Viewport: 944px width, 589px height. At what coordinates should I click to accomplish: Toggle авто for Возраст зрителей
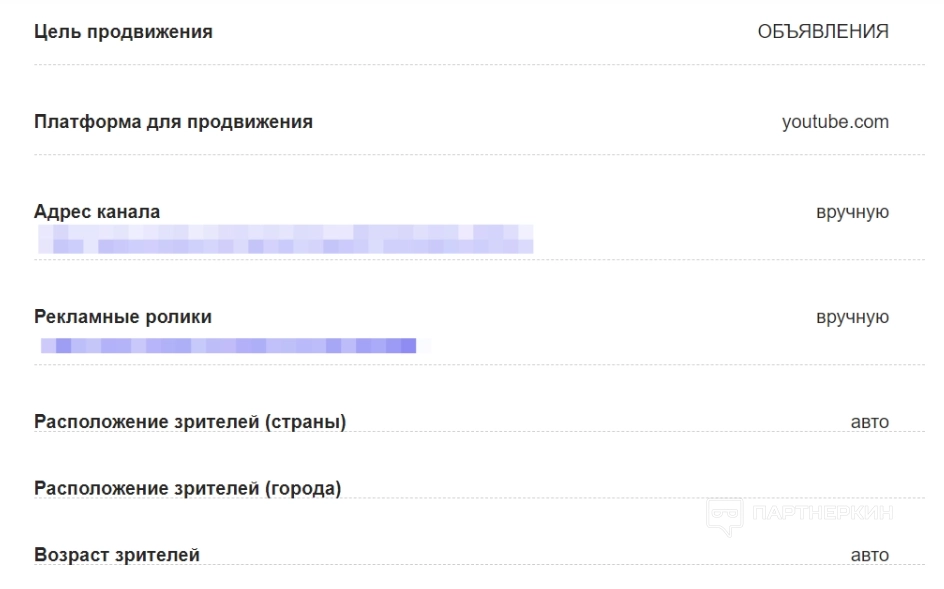(869, 554)
